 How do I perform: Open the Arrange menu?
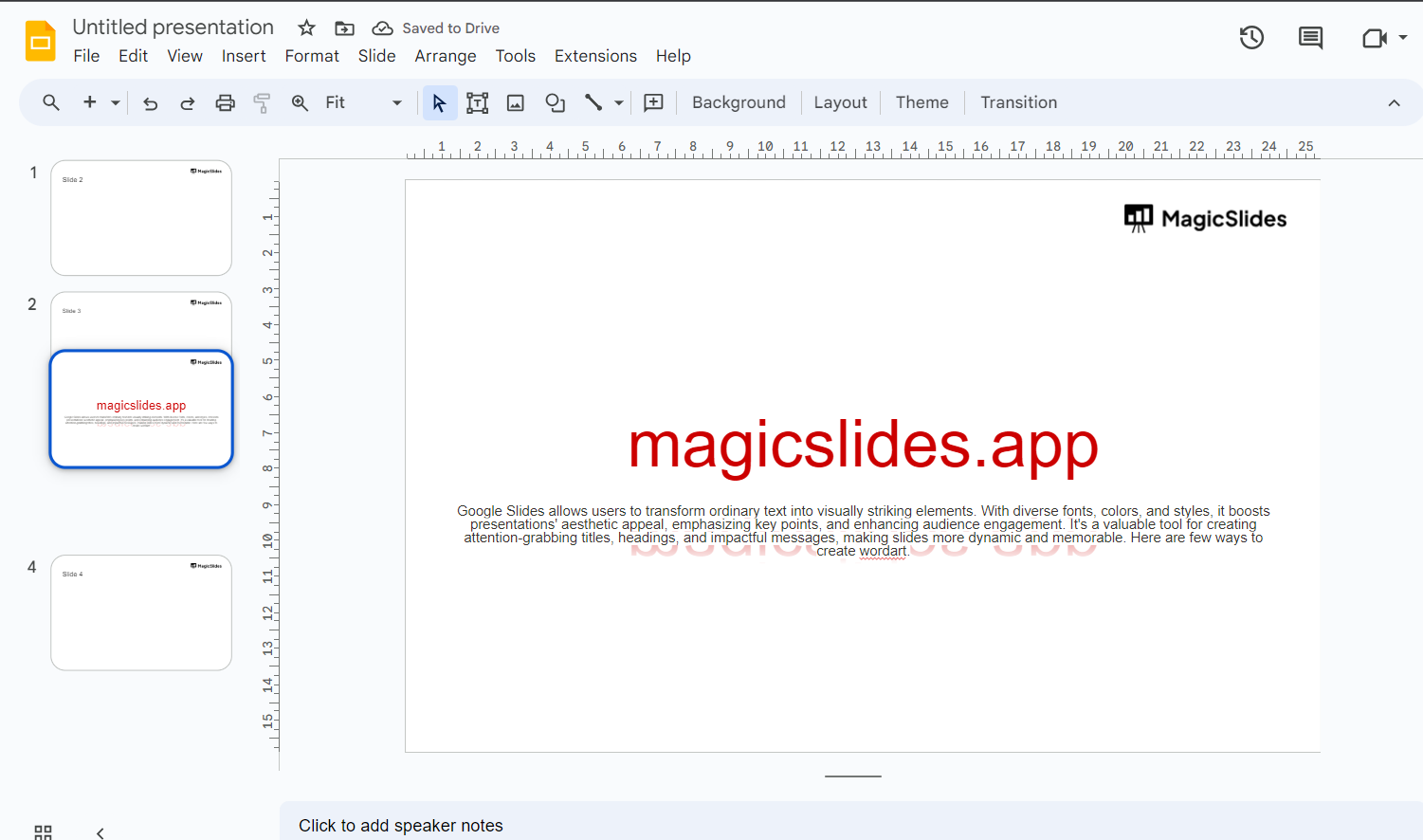coord(445,56)
